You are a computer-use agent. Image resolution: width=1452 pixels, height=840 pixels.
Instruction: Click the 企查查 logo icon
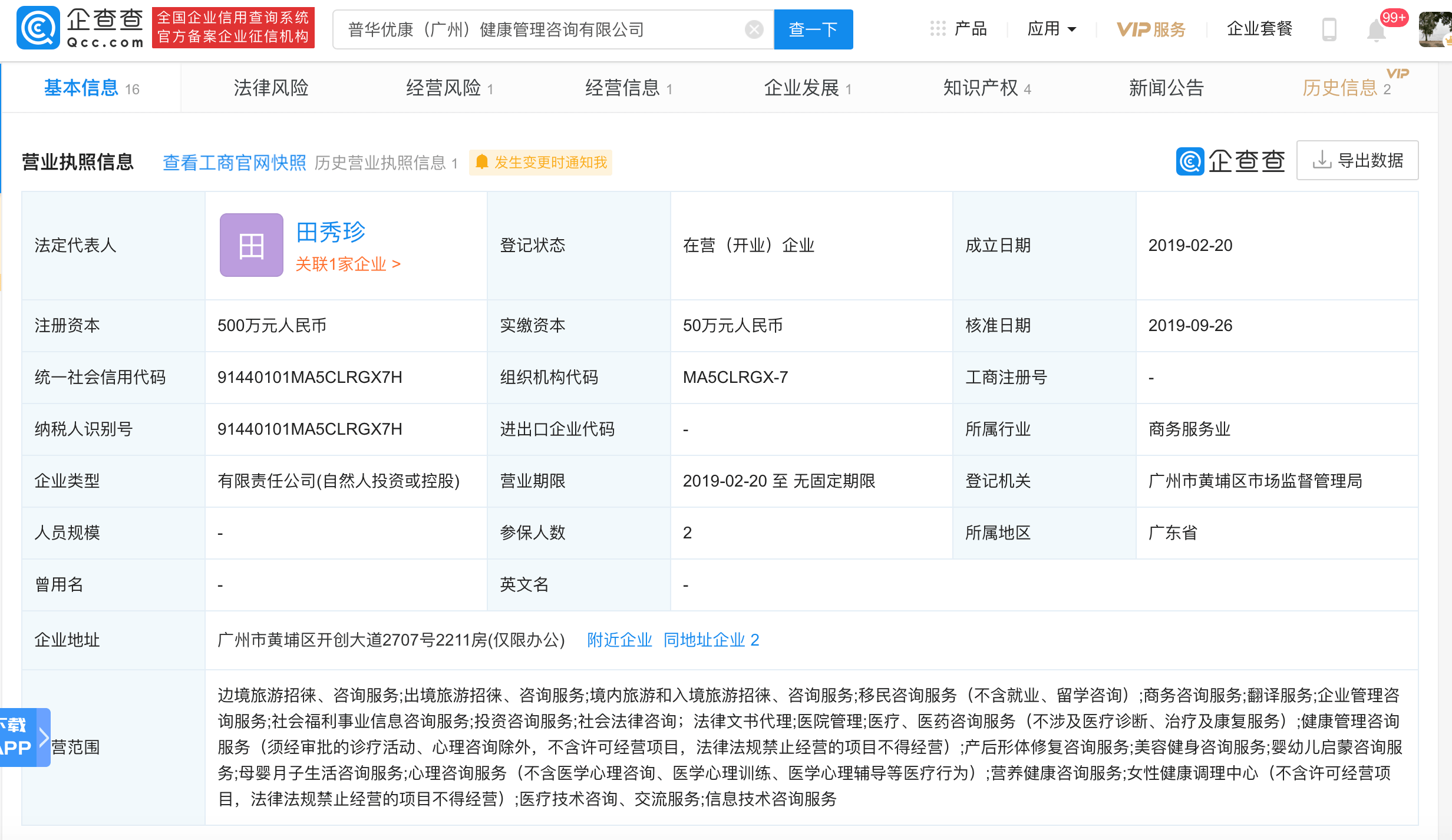[38, 28]
